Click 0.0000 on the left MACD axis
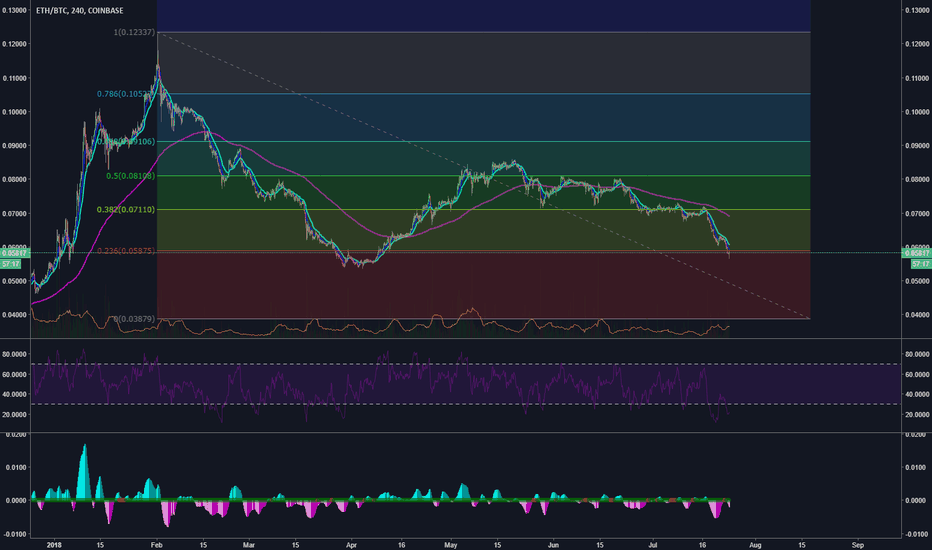This screenshot has width=932, height=550. [17, 501]
